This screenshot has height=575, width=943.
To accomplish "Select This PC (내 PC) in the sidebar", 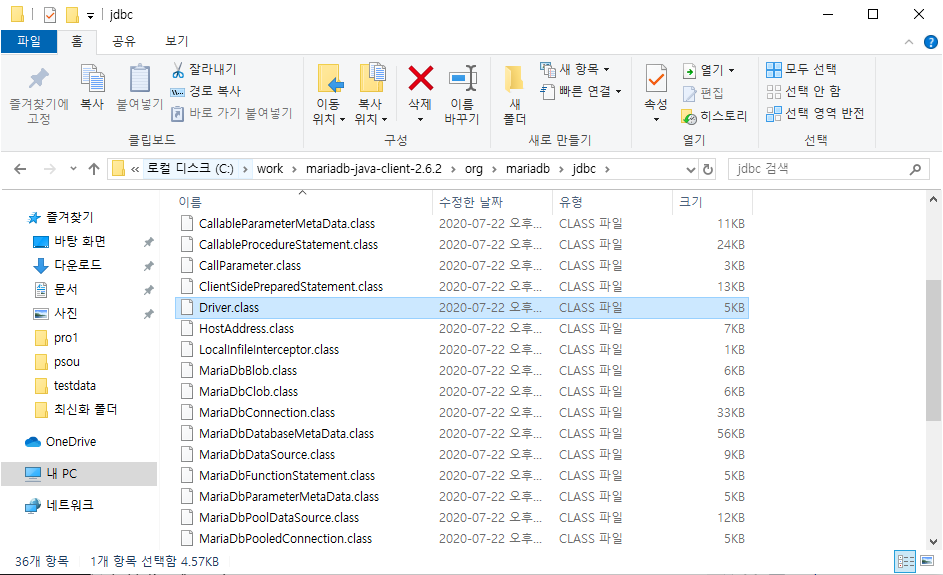I will tap(79, 473).
